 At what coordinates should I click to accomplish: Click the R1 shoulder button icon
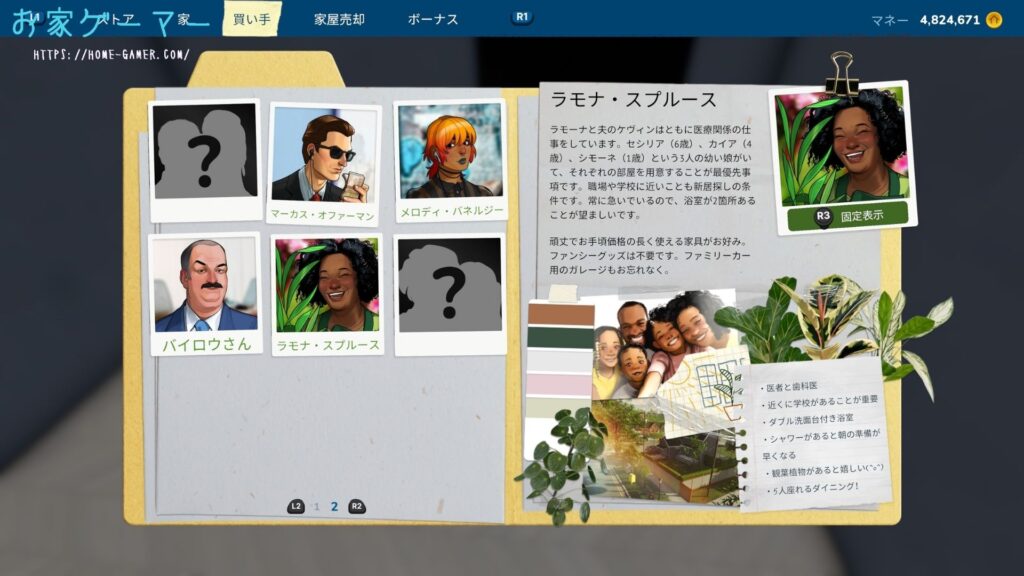point(522,17)
